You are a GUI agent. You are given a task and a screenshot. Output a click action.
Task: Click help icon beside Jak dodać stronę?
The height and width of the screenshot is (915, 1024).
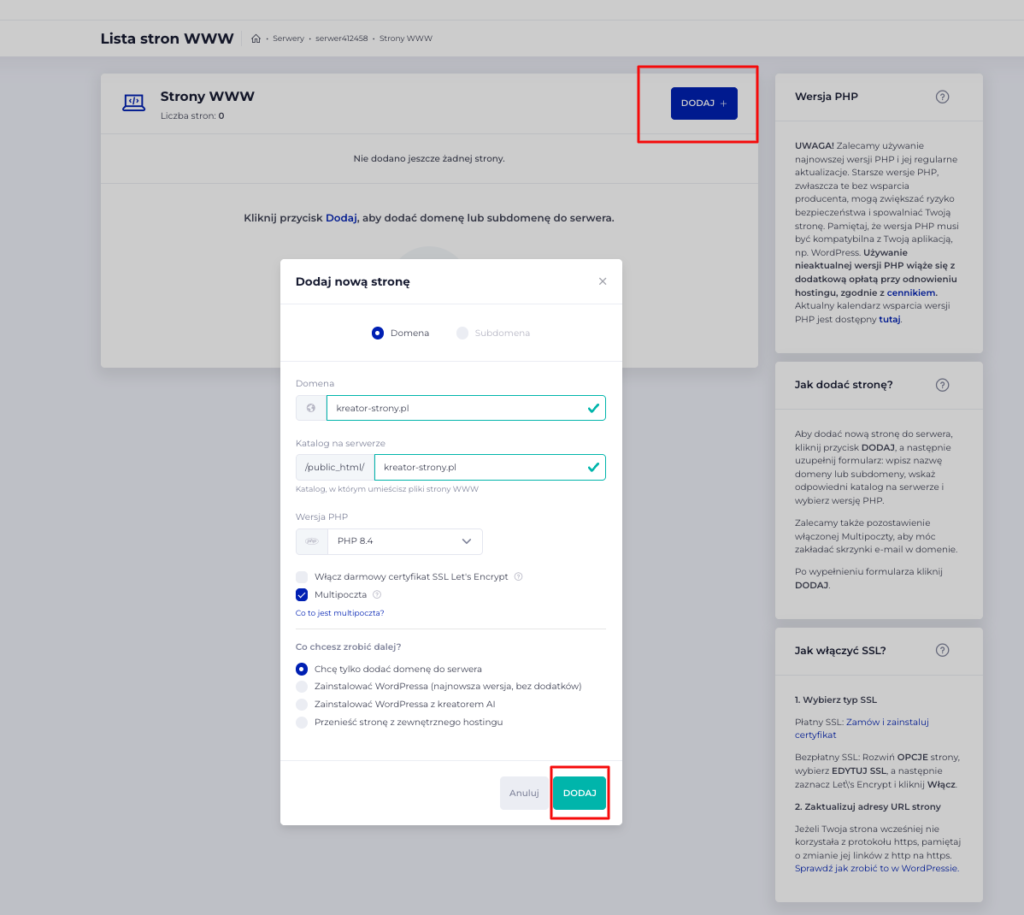[x=942, y=385]
